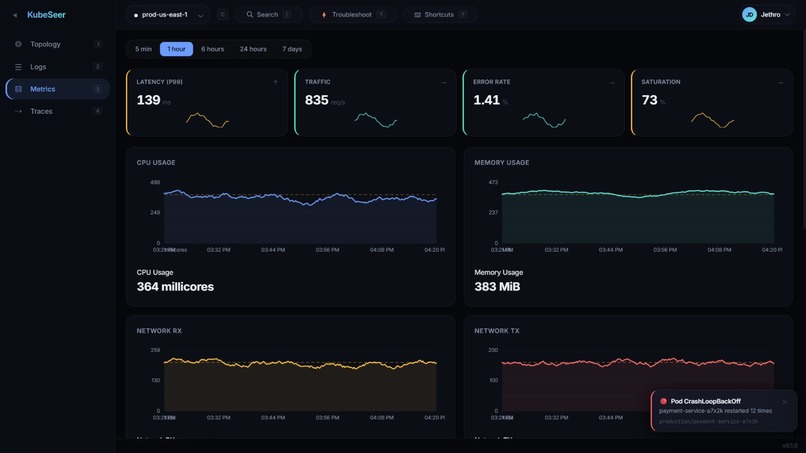Click the production/payment-service path in the alert
Viewport: 806px width, 453px height.
point(708,421)
